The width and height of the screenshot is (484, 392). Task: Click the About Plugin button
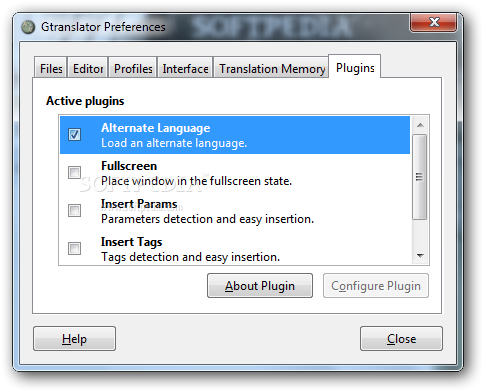(x=260, y=286)
